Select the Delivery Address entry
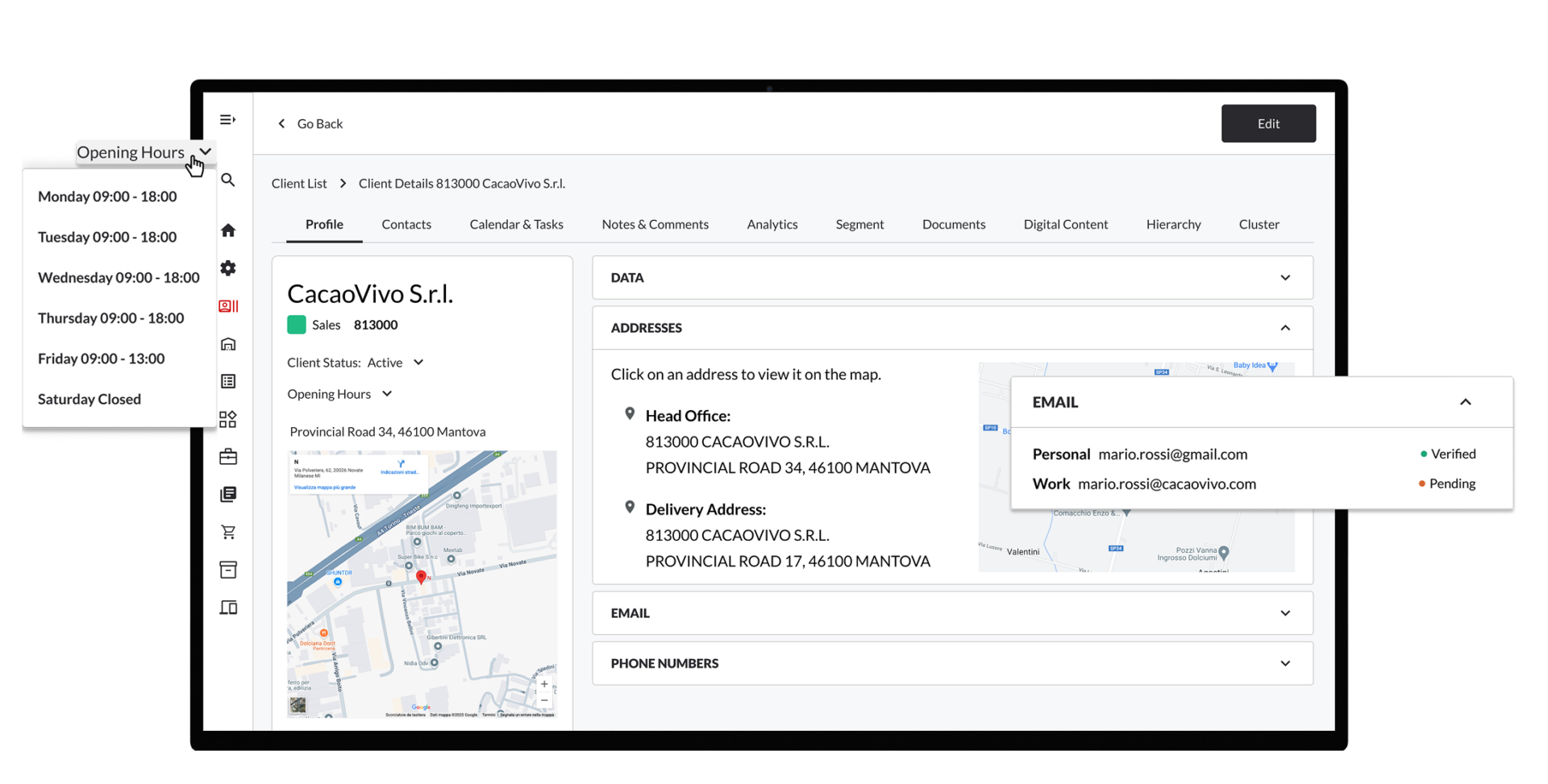 [788, 535]
